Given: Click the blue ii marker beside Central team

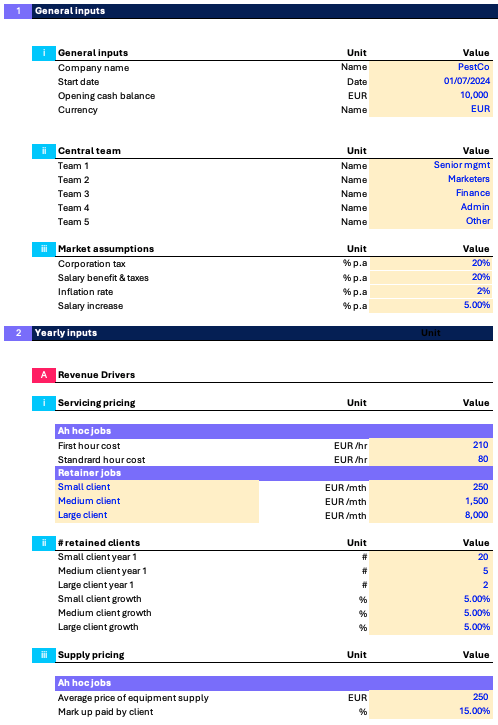Looking at the screenshot, I should (43, 151).
